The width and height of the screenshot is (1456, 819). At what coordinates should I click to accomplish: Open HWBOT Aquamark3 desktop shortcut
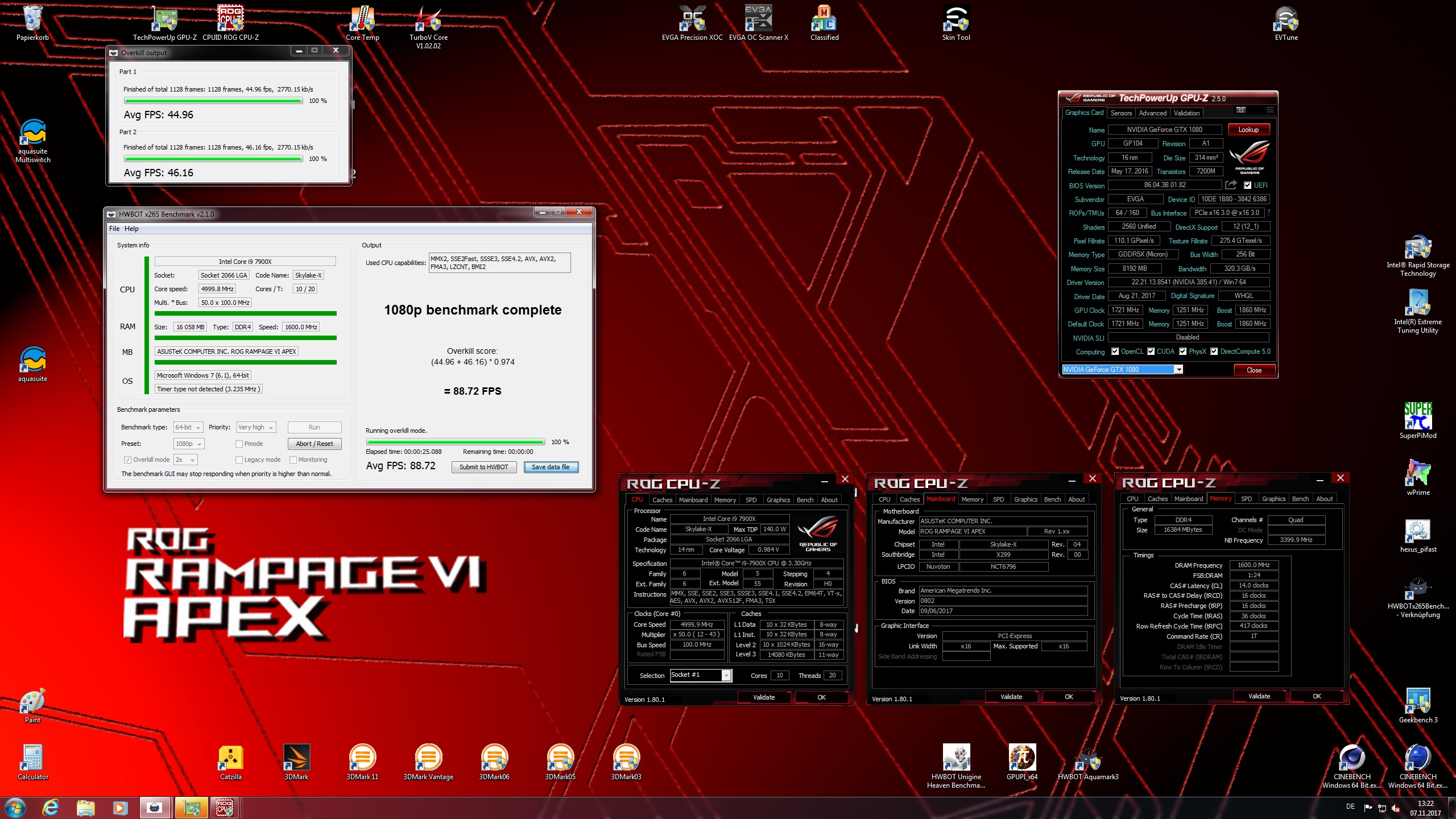[x=1088, y=762]
